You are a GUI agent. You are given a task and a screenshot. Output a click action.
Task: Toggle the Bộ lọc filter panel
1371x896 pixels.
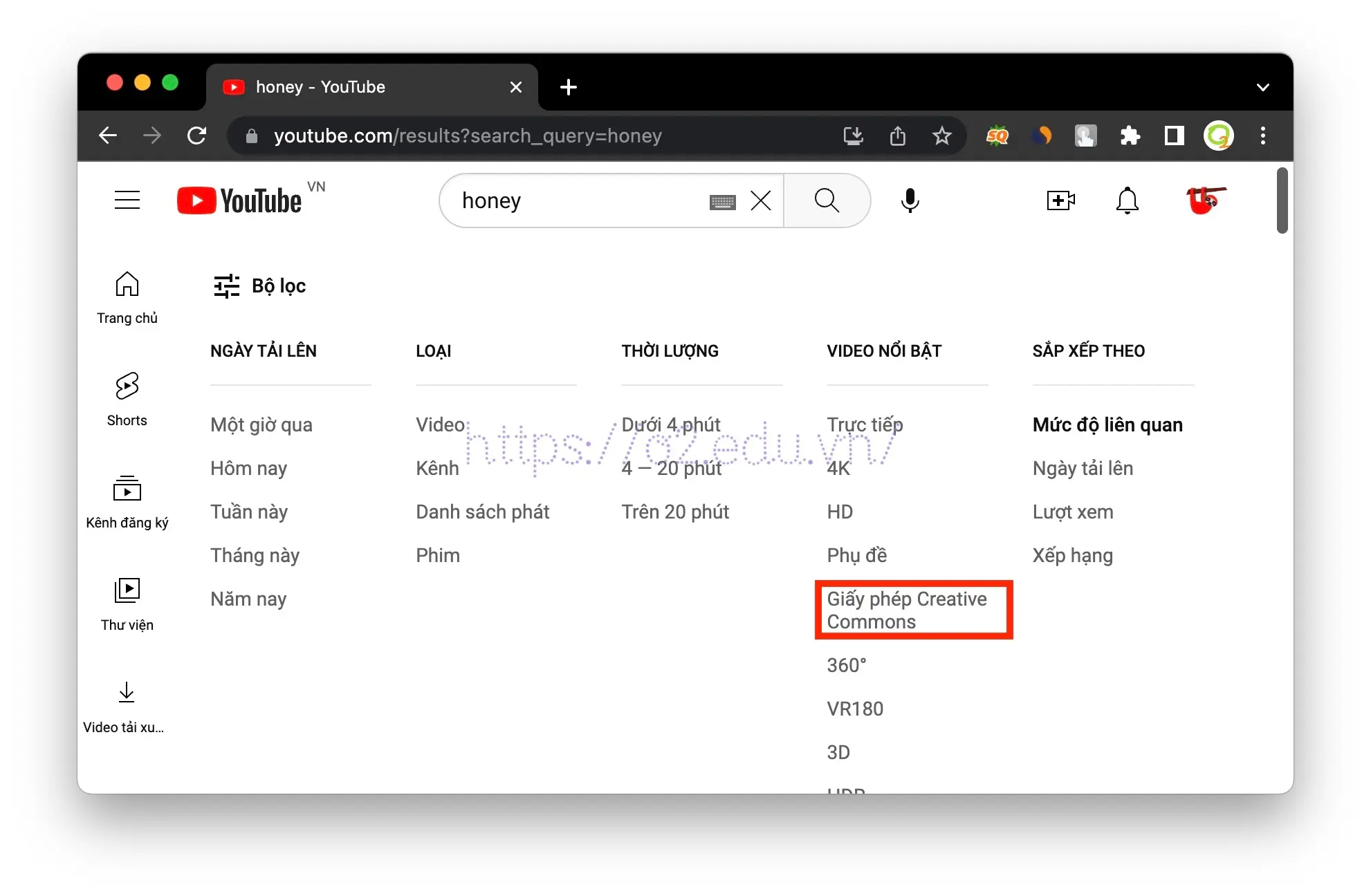(x=260, y=286)
